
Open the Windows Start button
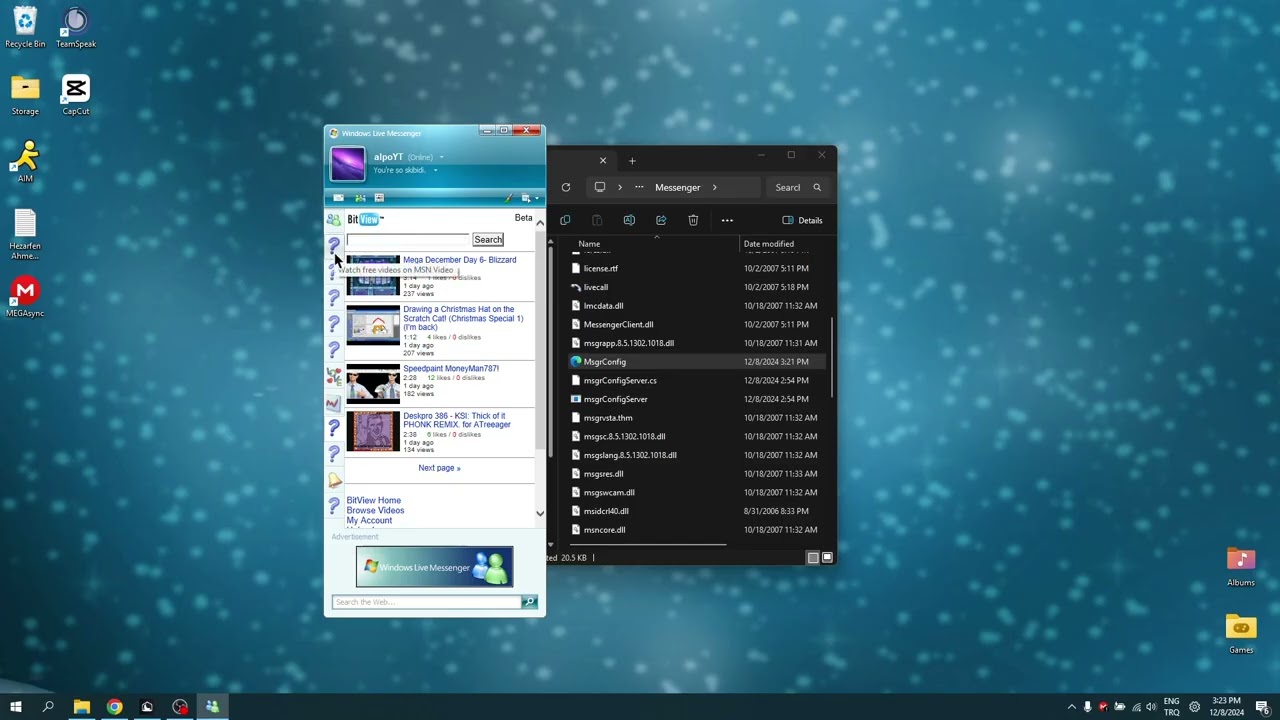16,707
